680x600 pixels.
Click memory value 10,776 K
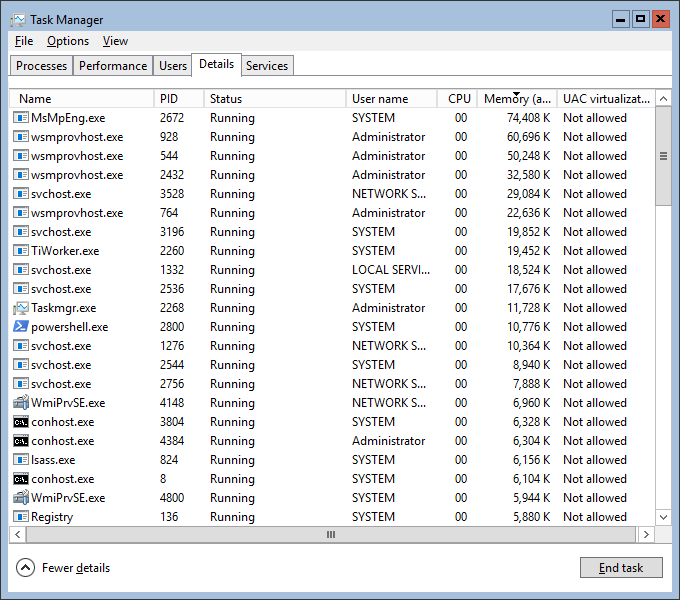(x=529, y=326)
